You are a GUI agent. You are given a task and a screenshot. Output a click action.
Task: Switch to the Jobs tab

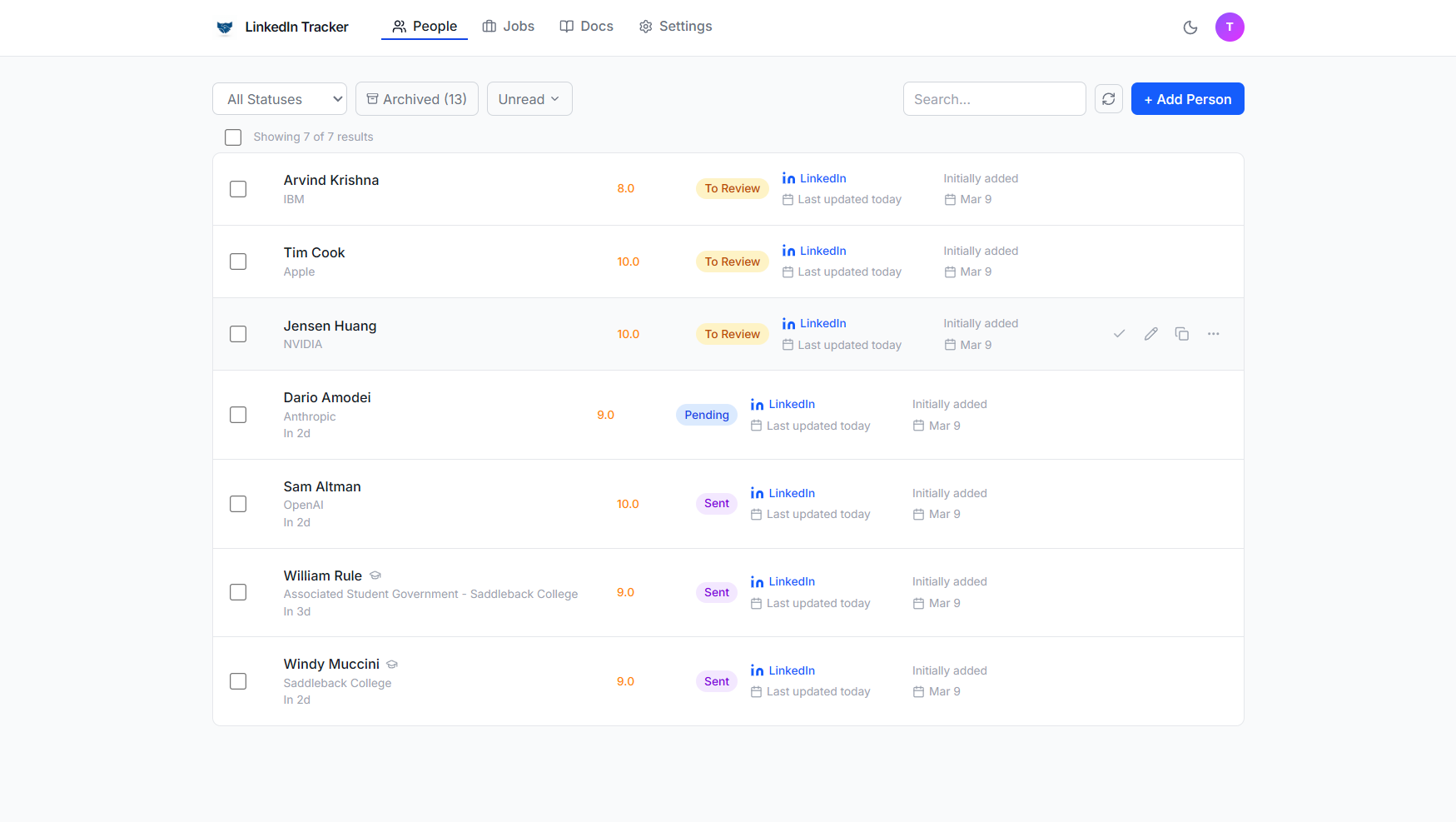[508, 26]
